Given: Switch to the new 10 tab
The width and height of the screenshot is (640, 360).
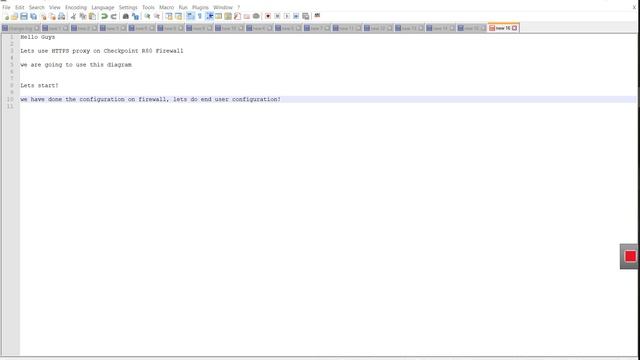Looking at the screenshot, I should click(229, 28).
